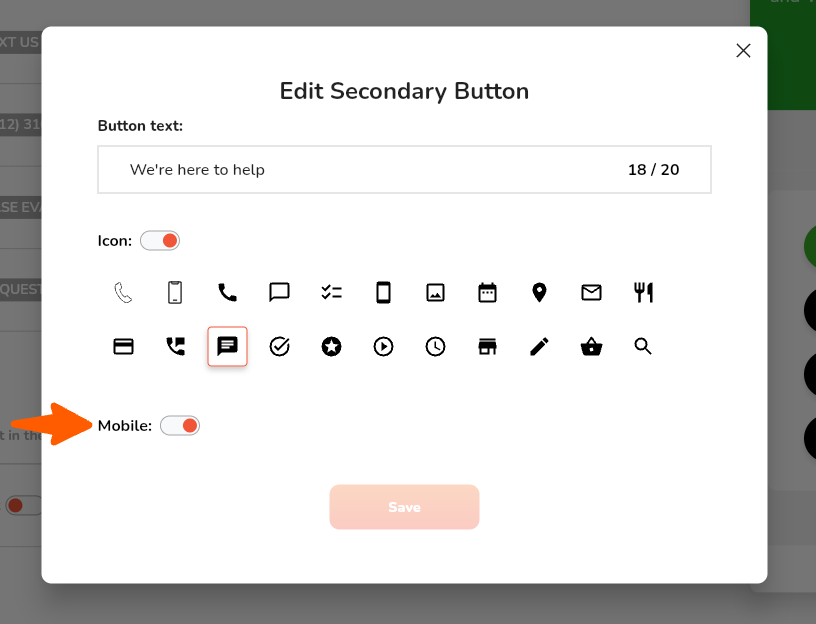This screenshot has height=624, width=816.
Task: Click the 18 / 20 character counter
Action: pyautogui.click(x=653, y=170)
